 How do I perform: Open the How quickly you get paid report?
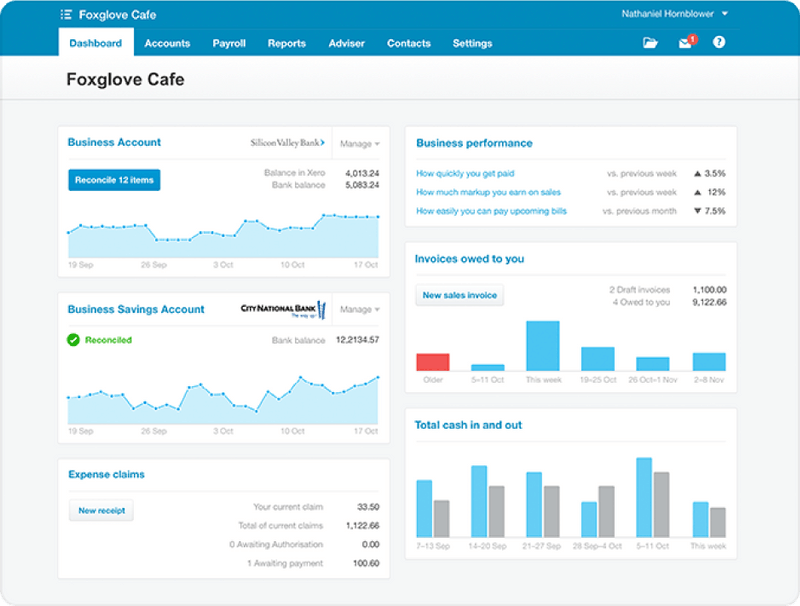[x=465, y=172]
